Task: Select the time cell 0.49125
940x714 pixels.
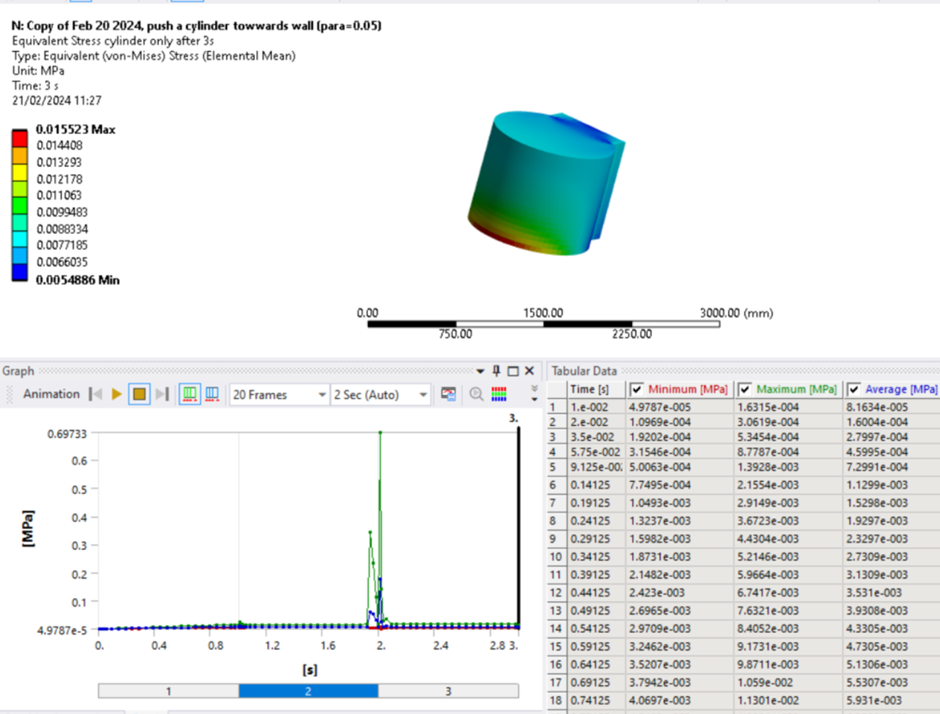Action: [596, 611]
